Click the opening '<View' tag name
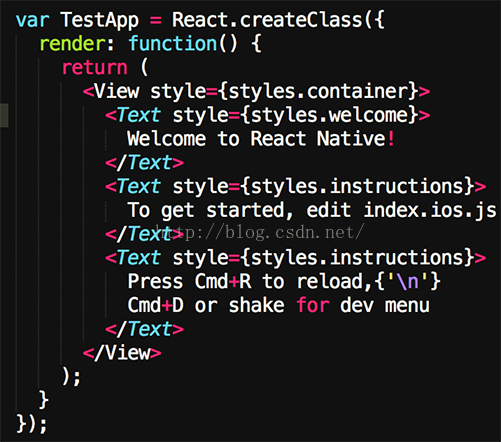501x442 pixels. tap(111, 91)
